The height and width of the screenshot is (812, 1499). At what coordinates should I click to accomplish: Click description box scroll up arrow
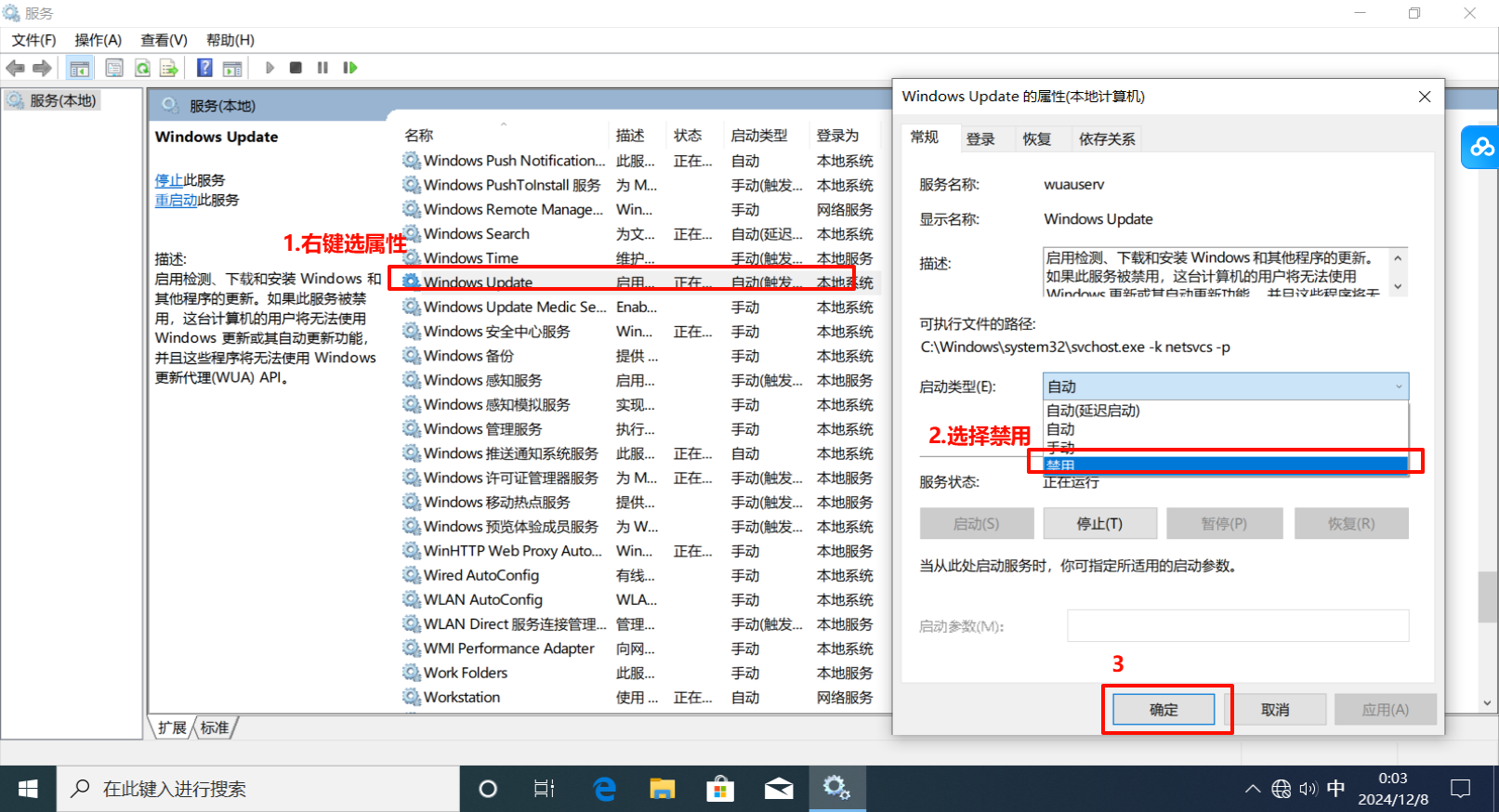pyautogui.click(x=1398, y=258)
